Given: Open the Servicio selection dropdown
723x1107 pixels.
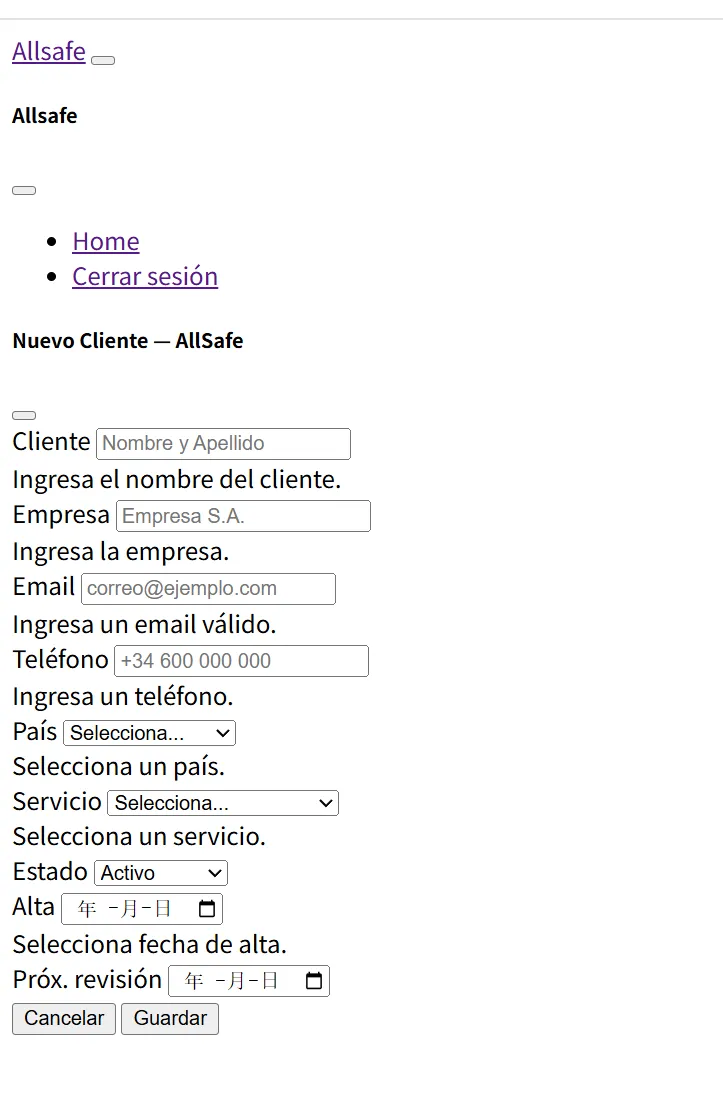Looking at the screenshot, I should pyautogui.click(x=223, y=803).
